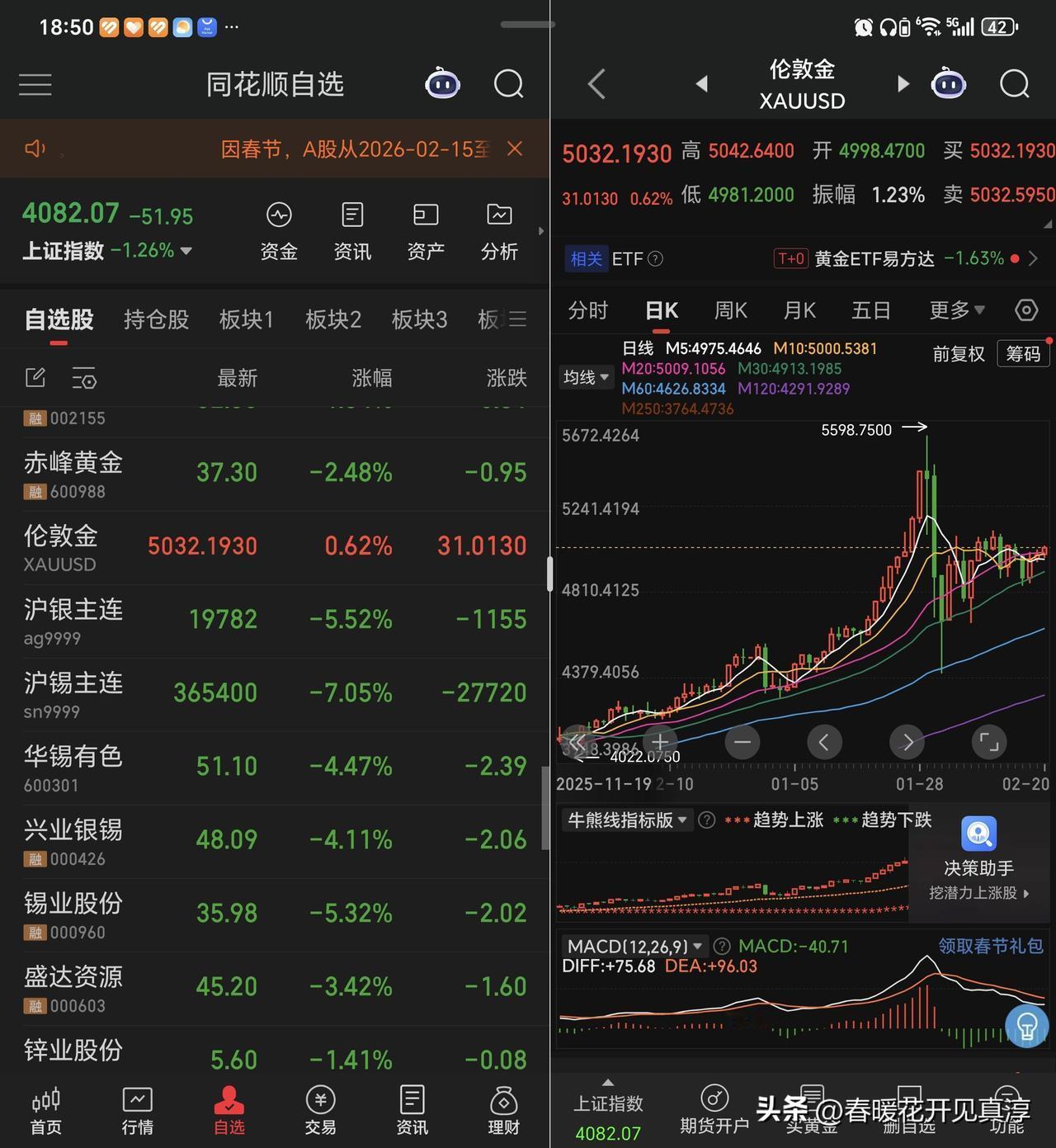
Task: Move chart right with the chevron button
Action: [x=907, y=743]
